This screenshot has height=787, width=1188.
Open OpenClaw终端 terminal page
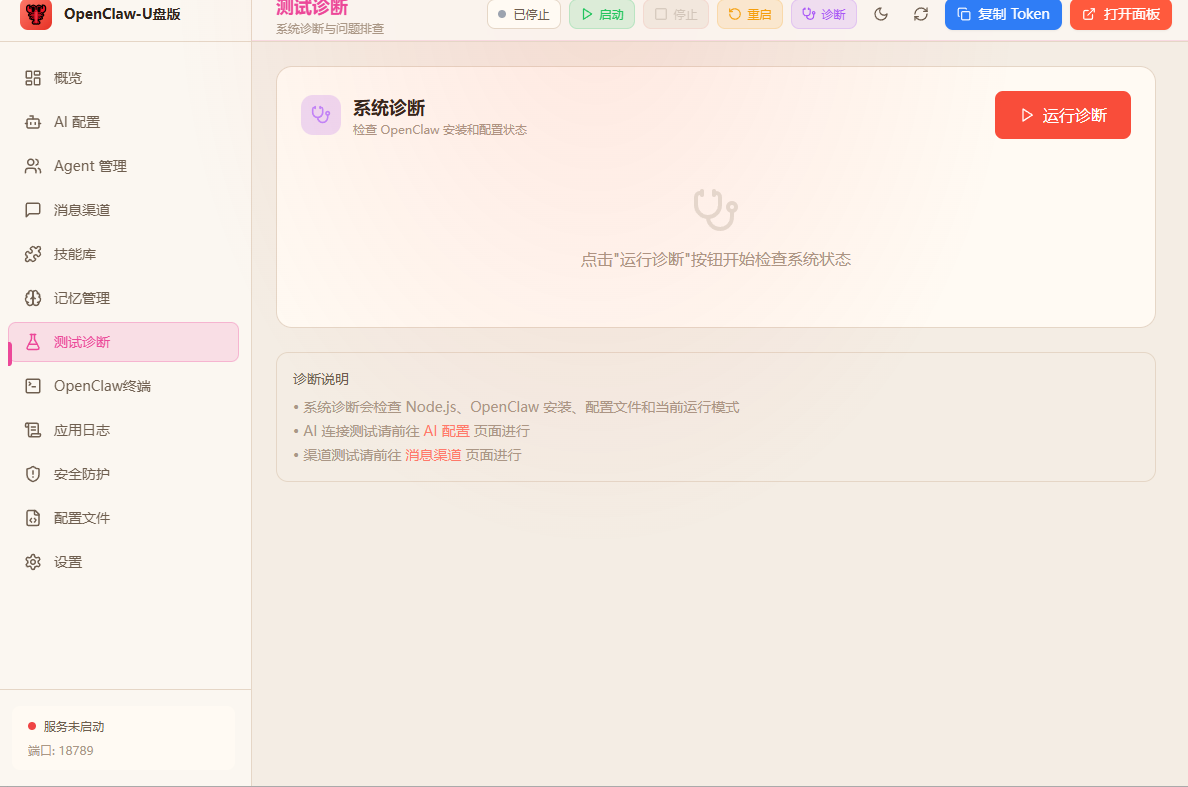tap(123, 386)
